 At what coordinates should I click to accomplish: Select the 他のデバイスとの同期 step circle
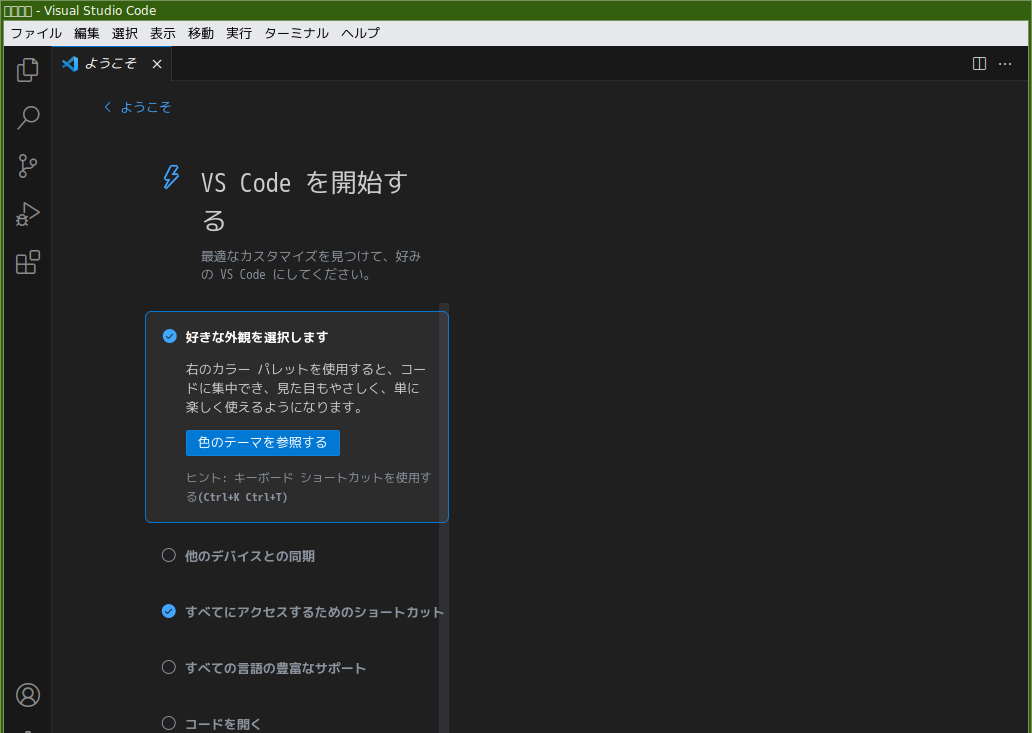(x=168, y=555)
